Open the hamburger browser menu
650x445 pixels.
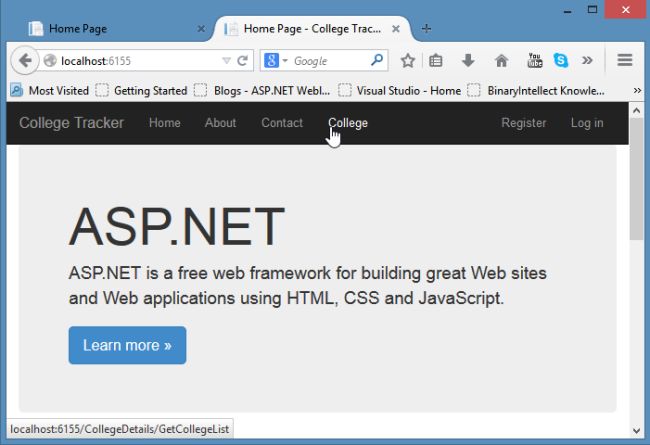[x=625, y=61]
